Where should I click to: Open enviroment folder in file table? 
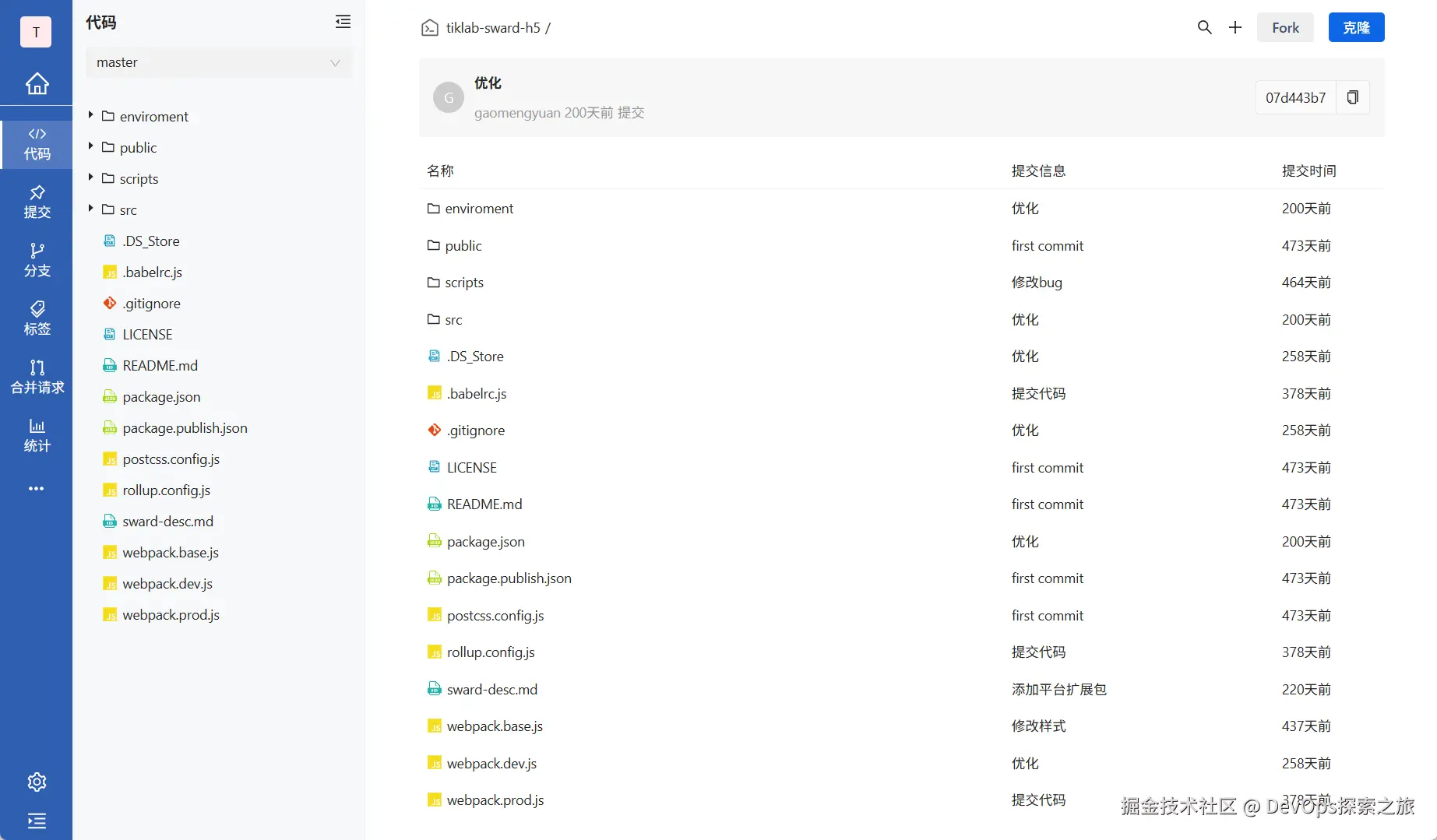479,209
